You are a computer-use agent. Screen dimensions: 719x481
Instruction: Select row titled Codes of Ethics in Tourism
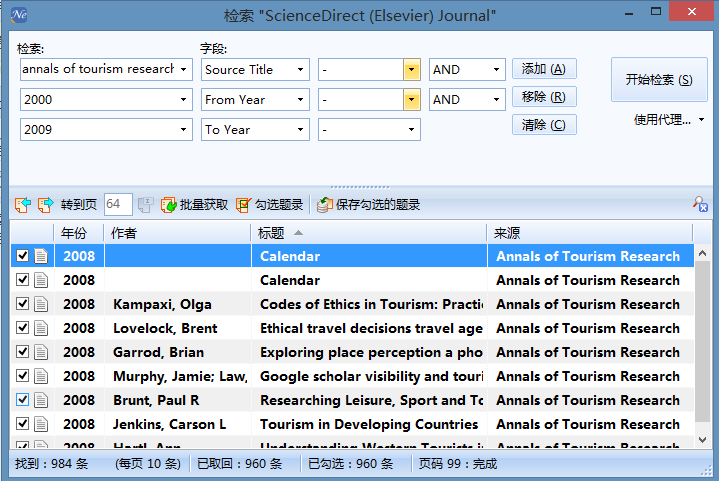[x=352, y=304]
